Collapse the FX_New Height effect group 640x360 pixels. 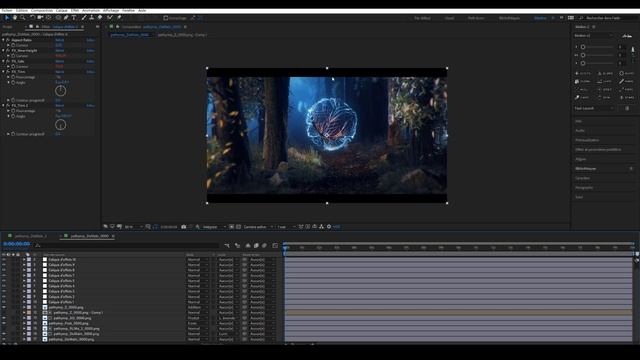[4, 51]
